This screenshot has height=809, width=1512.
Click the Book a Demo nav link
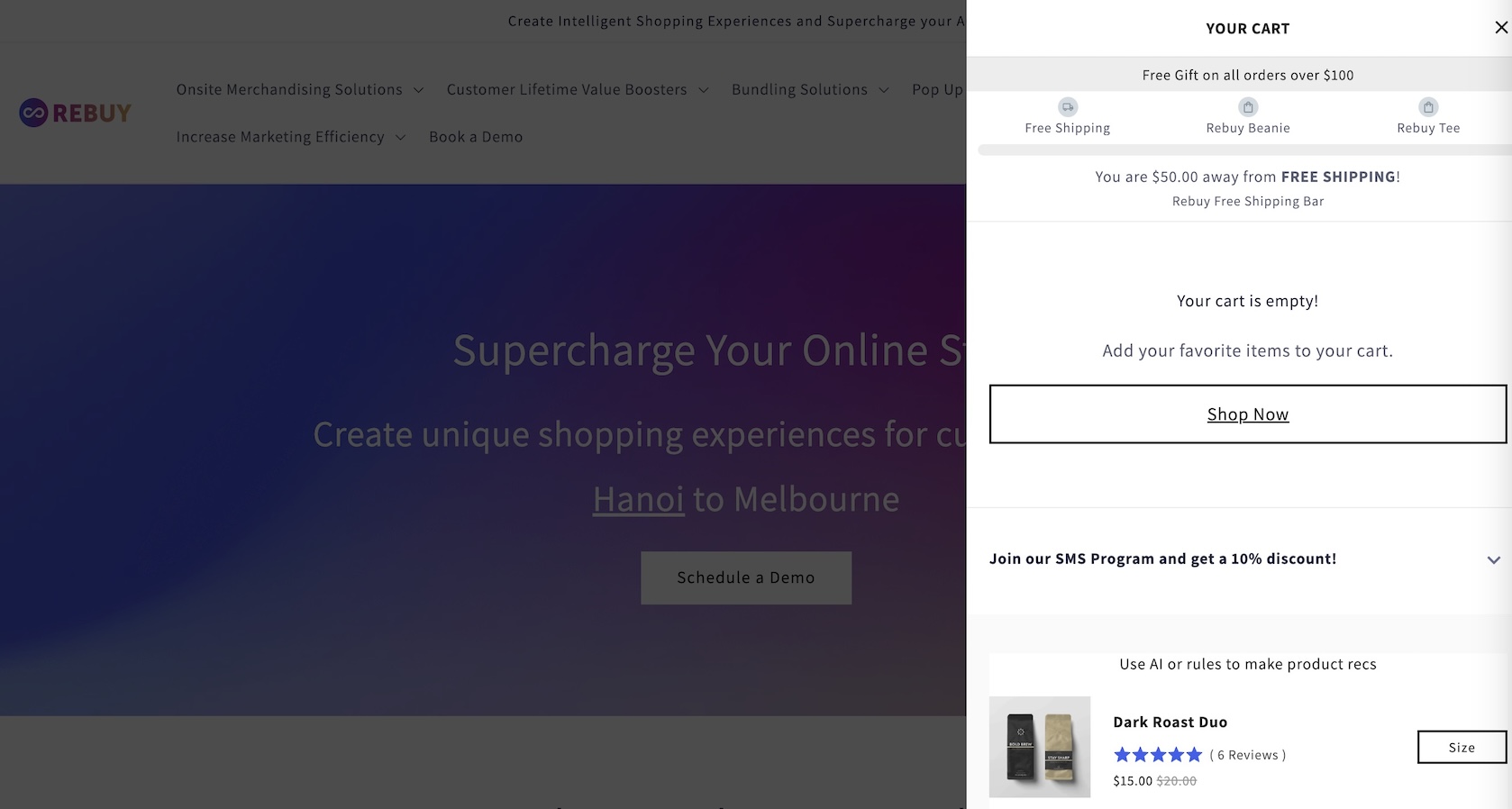(x=476, y=137)
